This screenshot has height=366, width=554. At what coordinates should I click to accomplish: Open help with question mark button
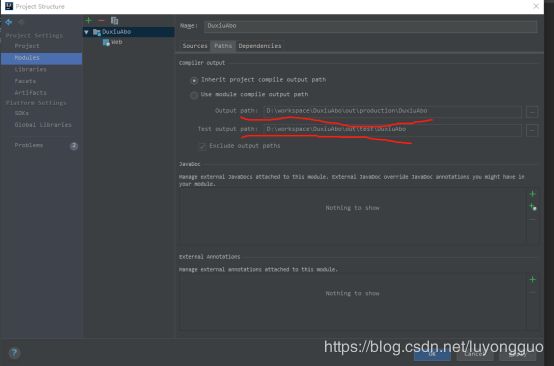pyautogui.click(x=14, y=353)
